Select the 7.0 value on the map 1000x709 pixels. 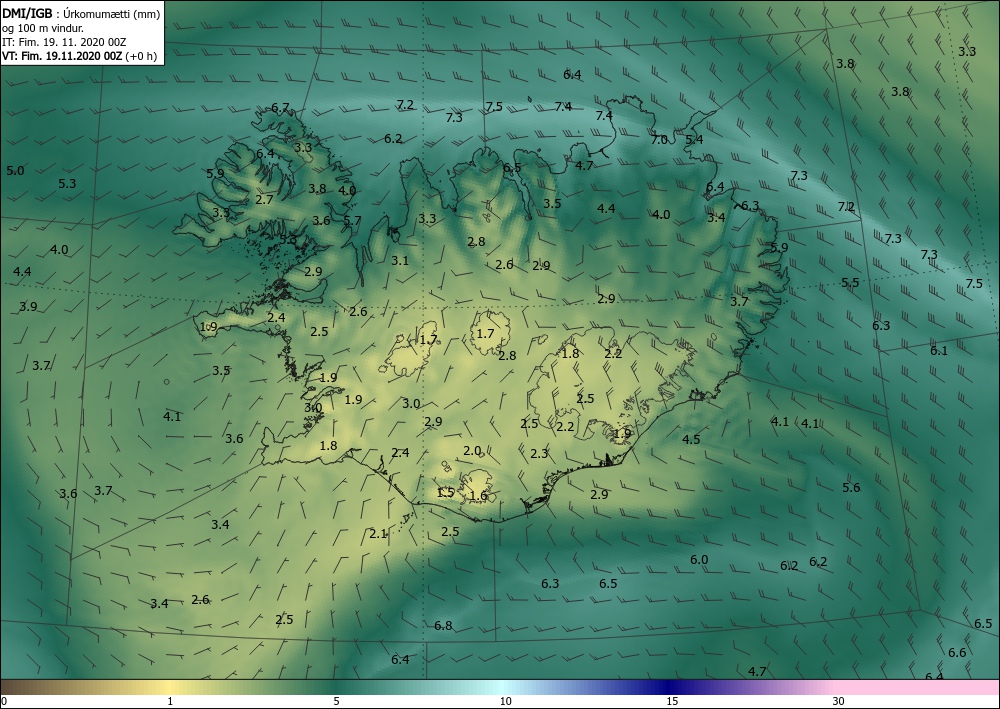click(659, 139)
